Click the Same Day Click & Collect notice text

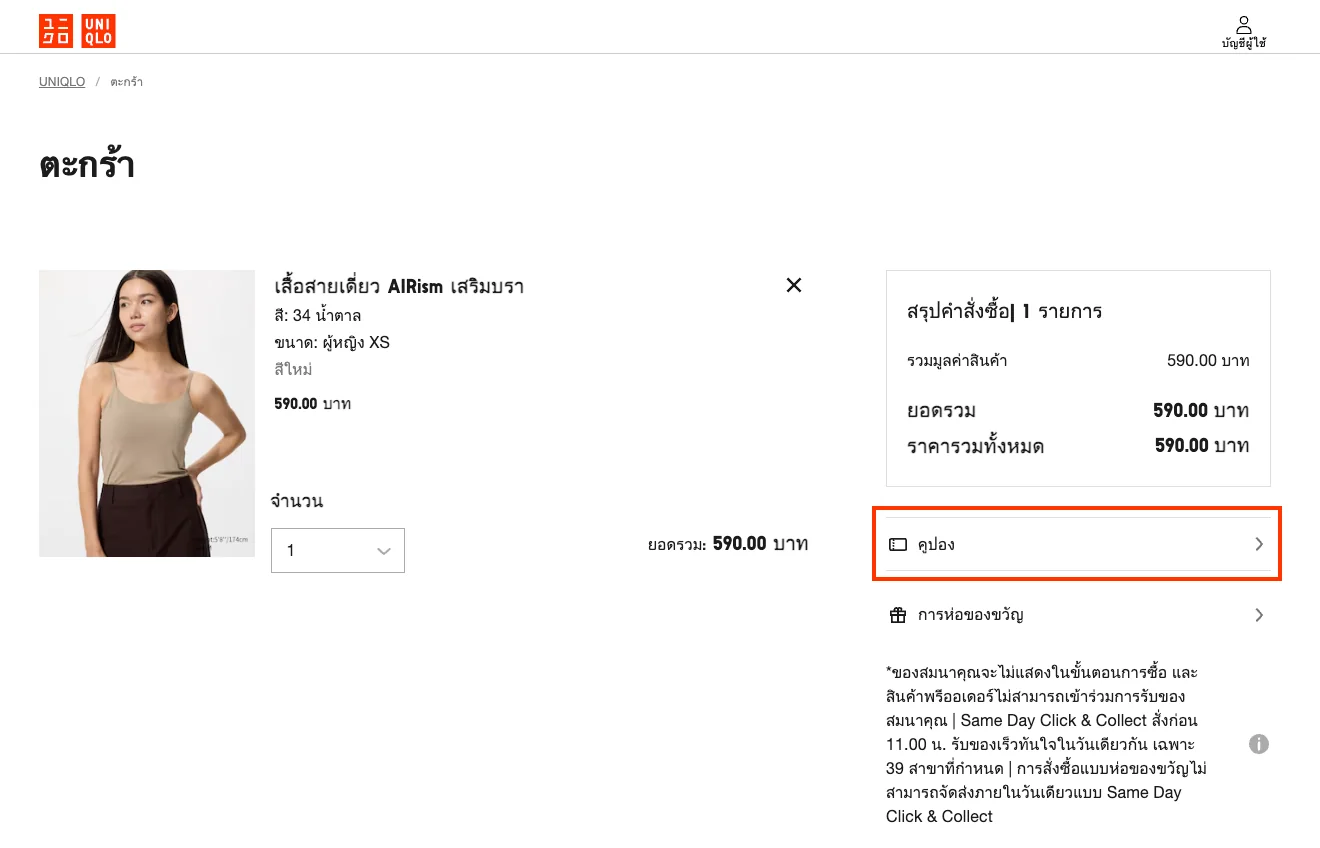1046,744
